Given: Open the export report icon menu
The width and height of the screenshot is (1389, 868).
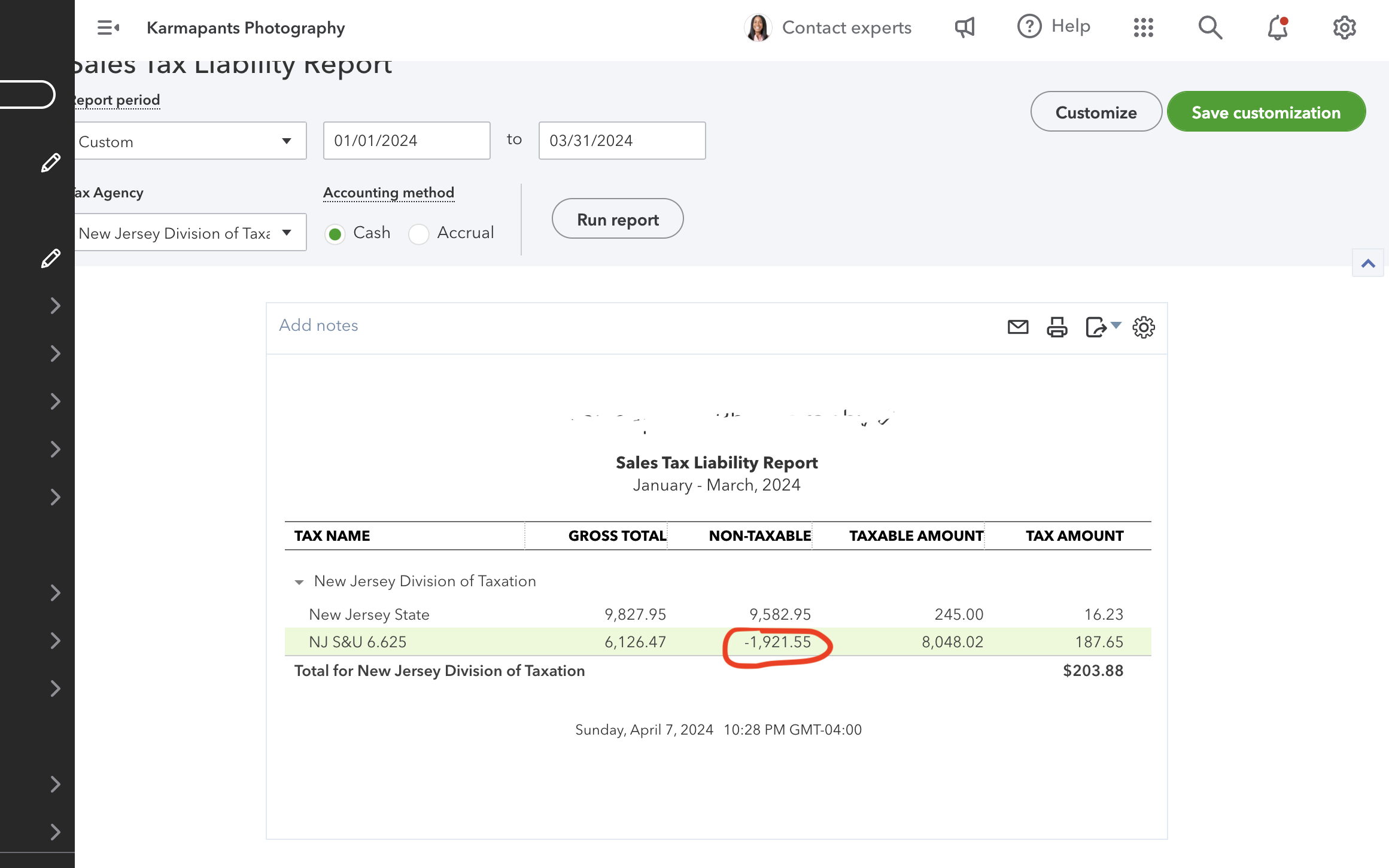Looking at the screenshot, I should [x=1102, y=327].
